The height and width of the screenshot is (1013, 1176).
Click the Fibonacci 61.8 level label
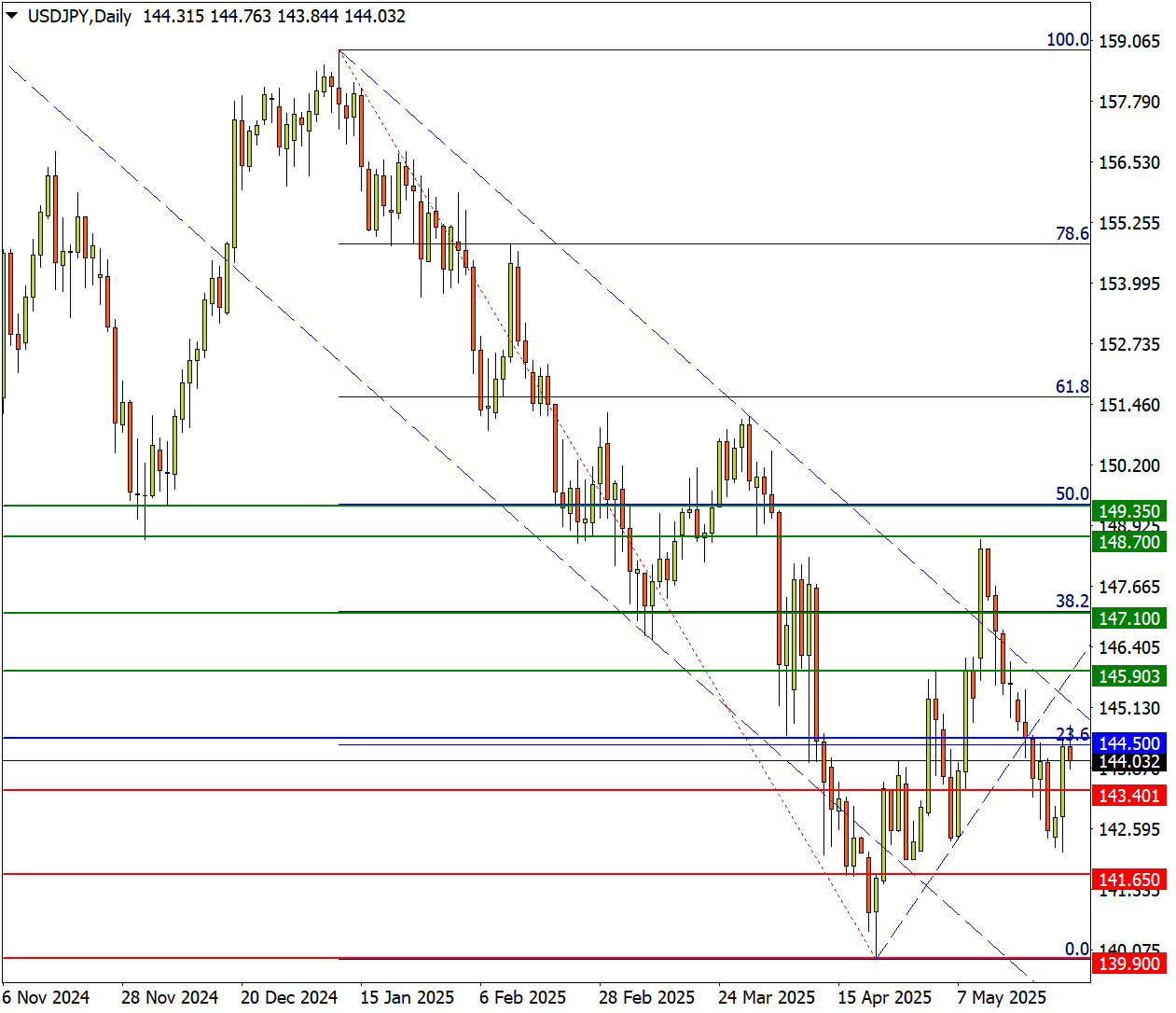[x=1072, y=386]
